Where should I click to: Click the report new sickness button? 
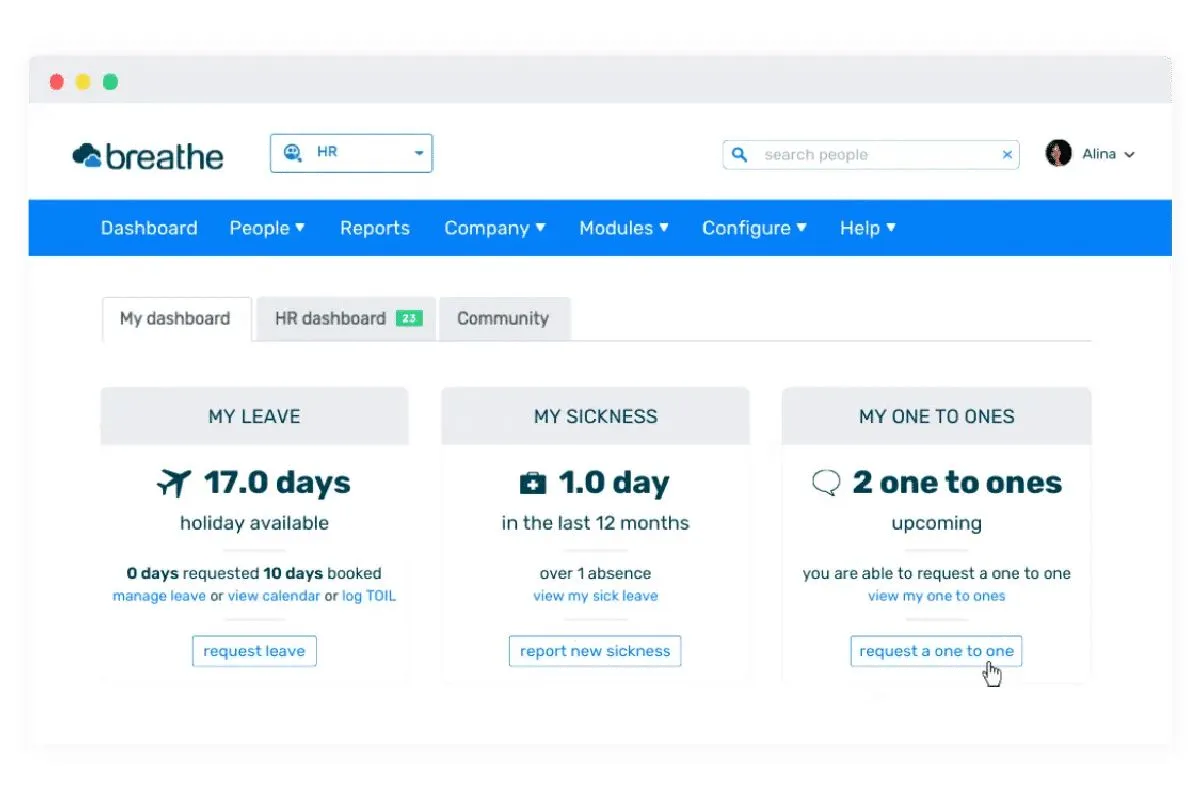(595, 651)
